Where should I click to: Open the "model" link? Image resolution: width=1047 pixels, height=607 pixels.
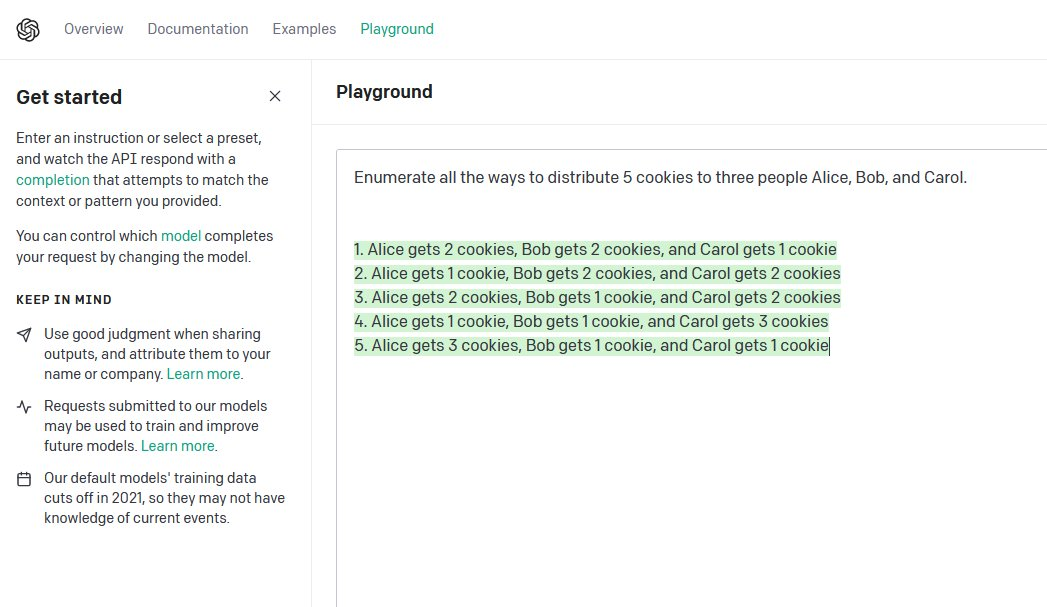pyautogui.click(x=181, y=236)
